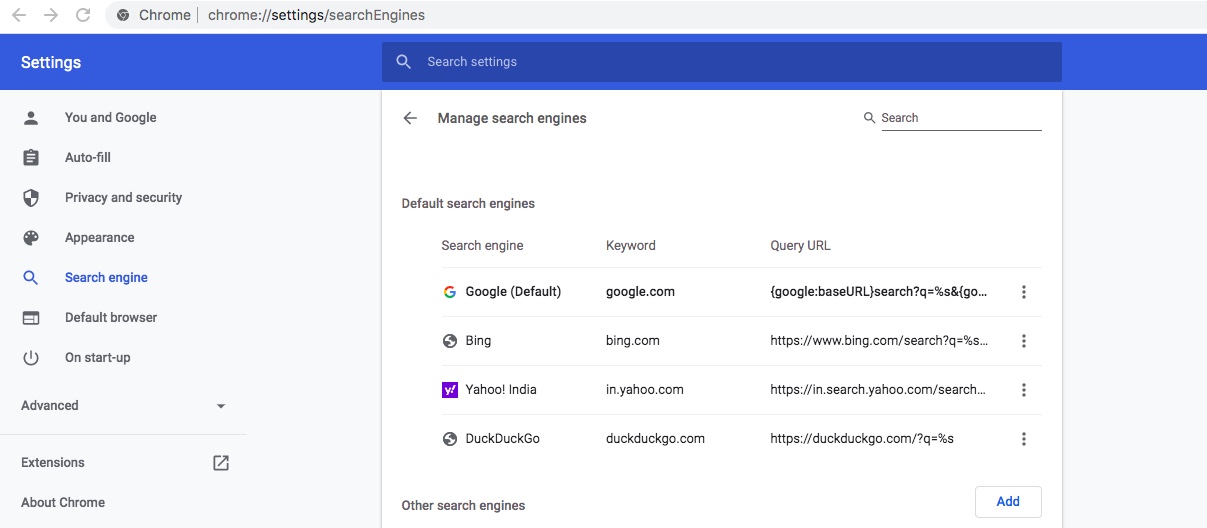Viewport: 1207px width, 528px height.
Task: Click the 'Query URL' column header
Action: [x=800, y=245]
